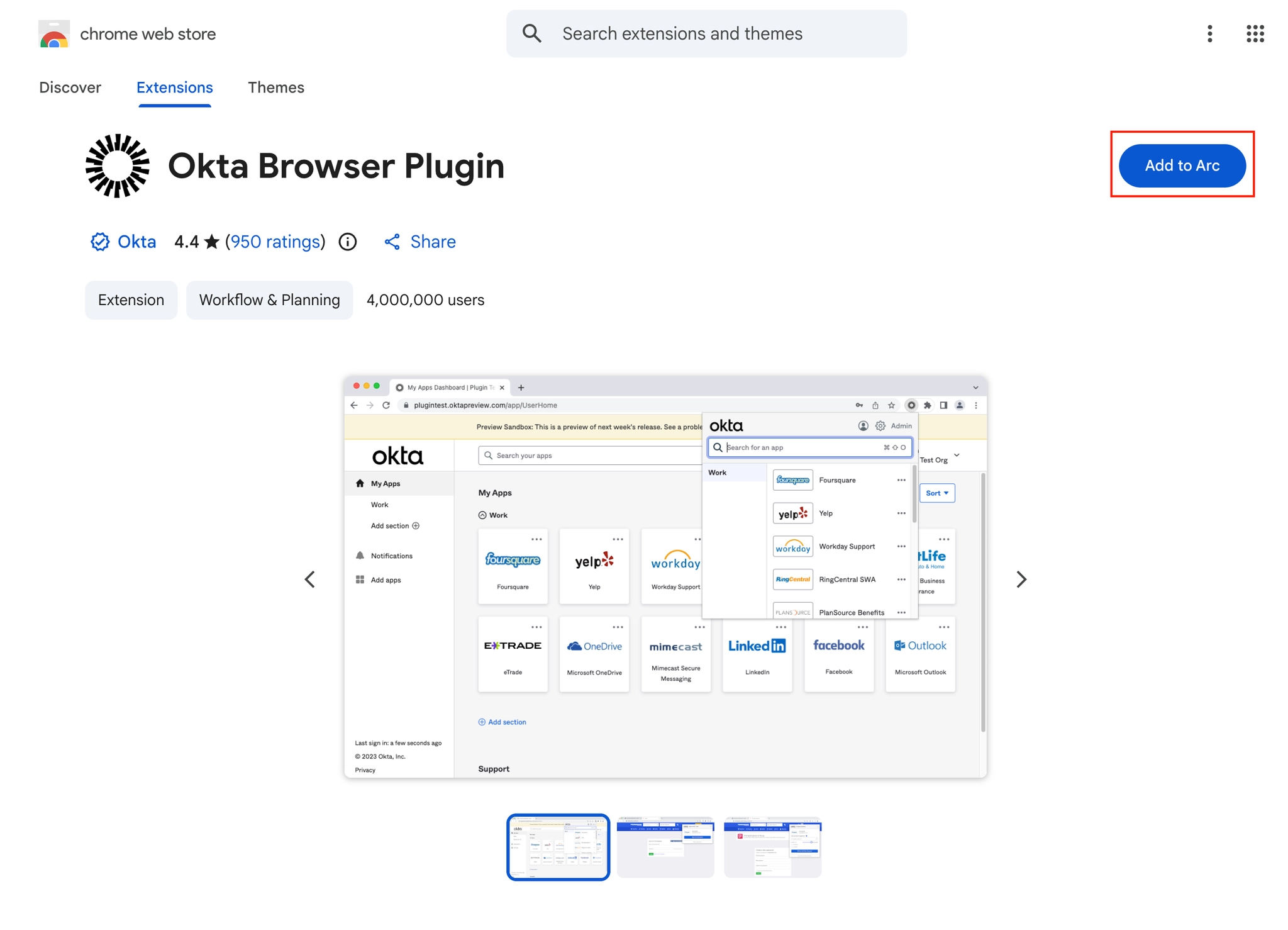The width and height of the screenshot is (1288, 930).
Task: Open the 950 ratings link
Action: pyautogui.click(x=275, y=242)
